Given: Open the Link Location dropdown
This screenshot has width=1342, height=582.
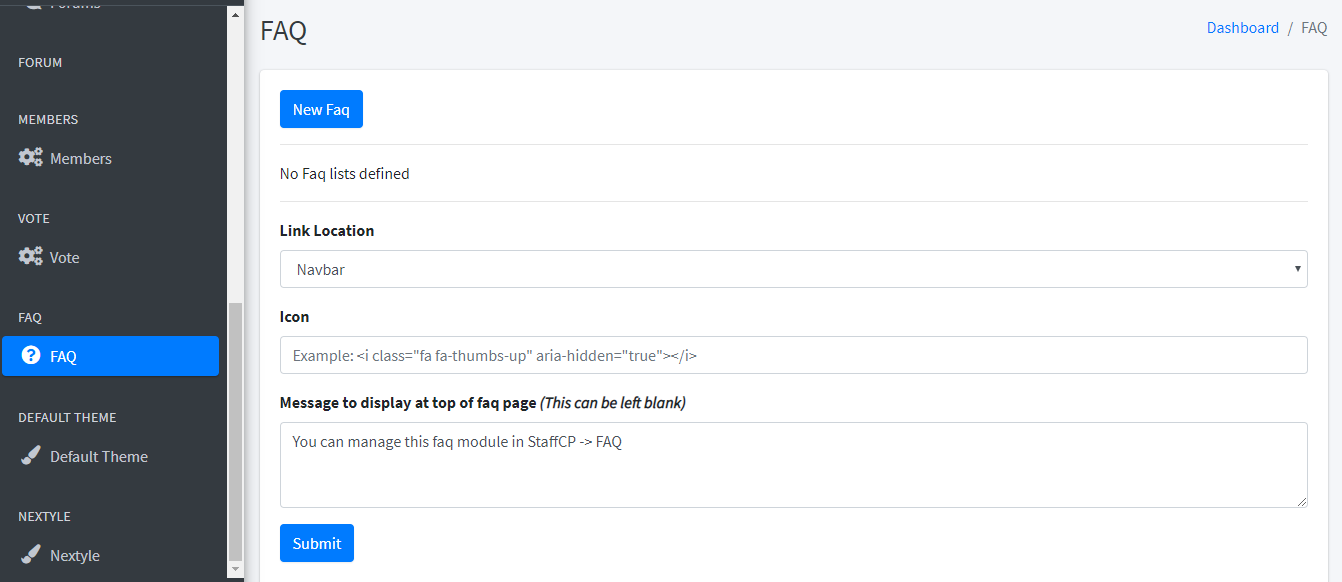Looking at the screenshot, I should [x=794, y=268].
